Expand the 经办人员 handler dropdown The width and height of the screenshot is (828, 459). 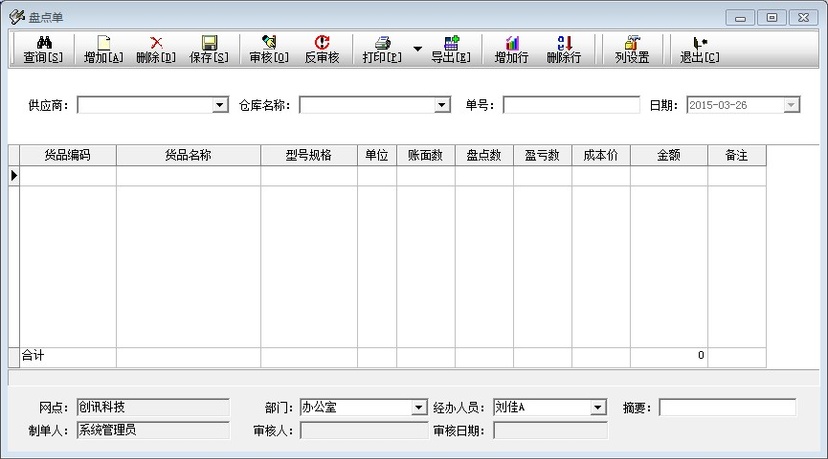598,408
